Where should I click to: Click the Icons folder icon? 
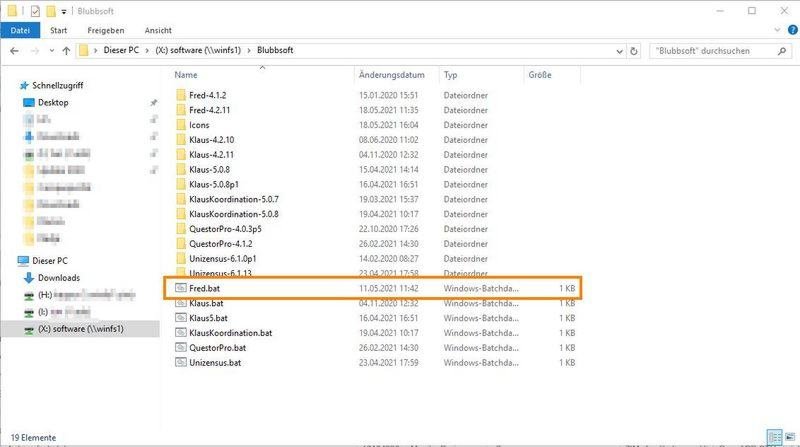coord(181,125)
